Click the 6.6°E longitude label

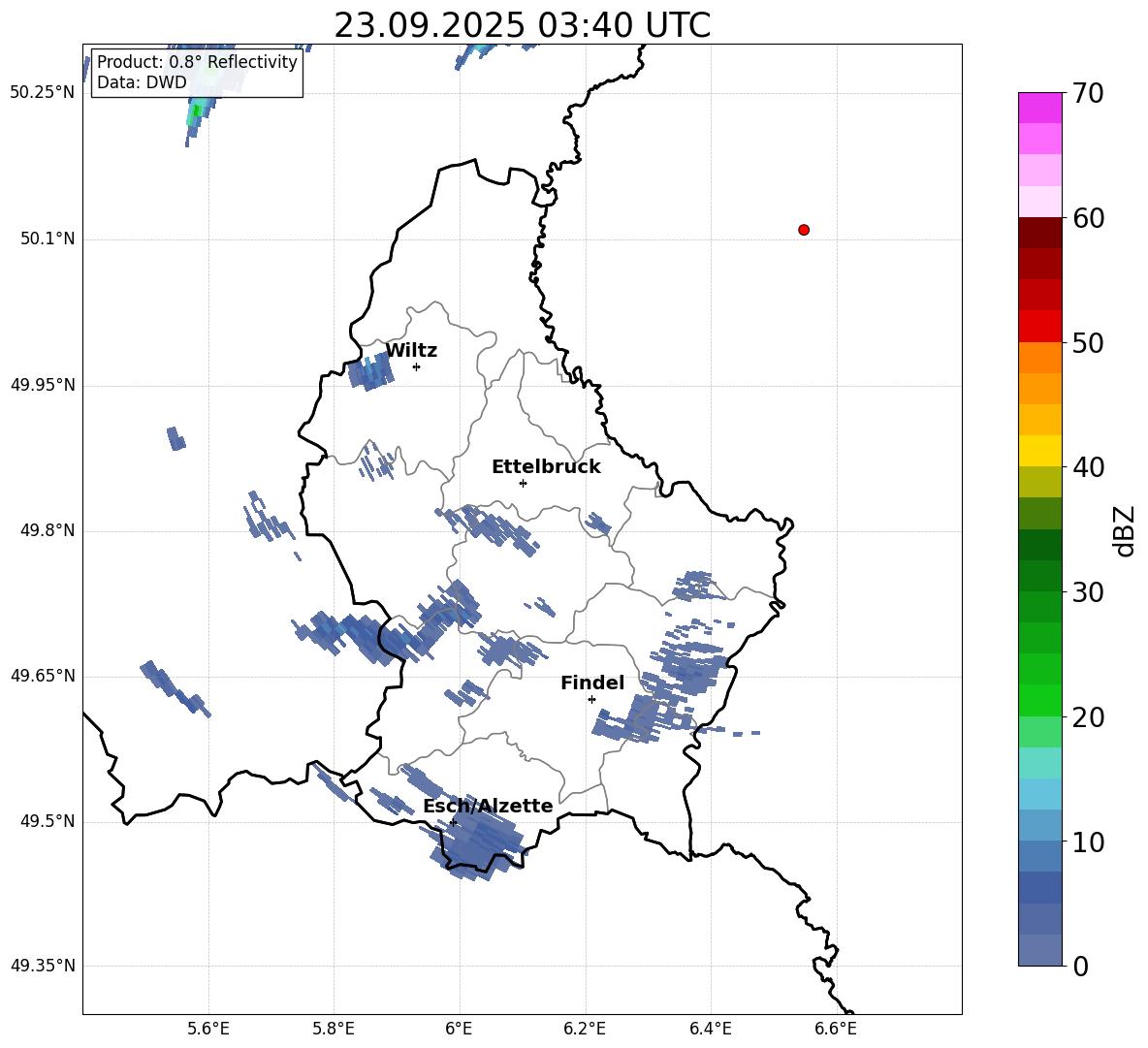coord(836,1029)
